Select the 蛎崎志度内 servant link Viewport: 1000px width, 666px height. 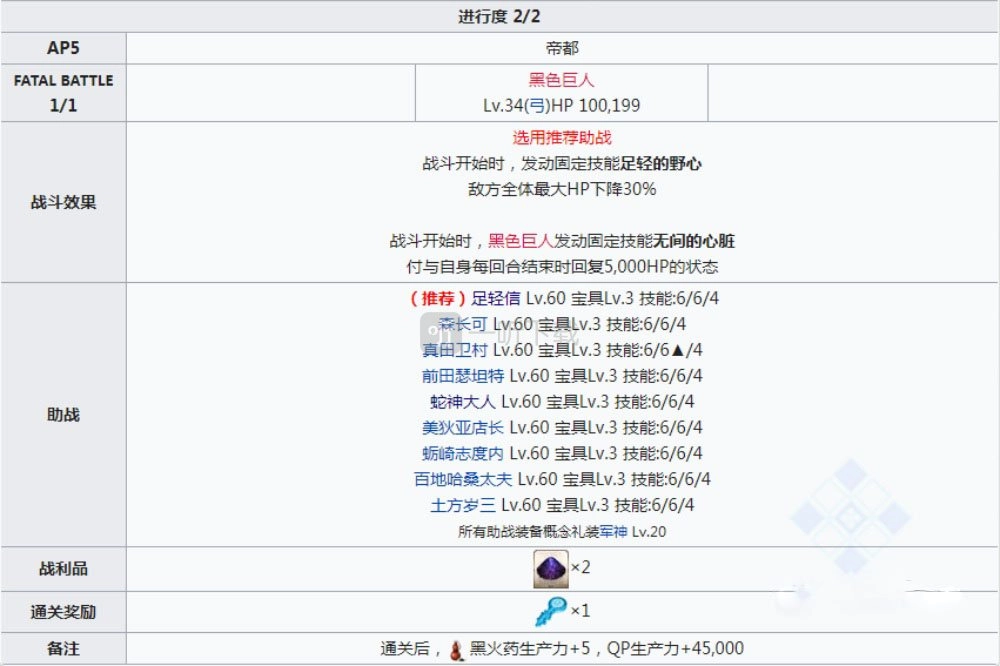pyautogui.click(x=463, y=454)
